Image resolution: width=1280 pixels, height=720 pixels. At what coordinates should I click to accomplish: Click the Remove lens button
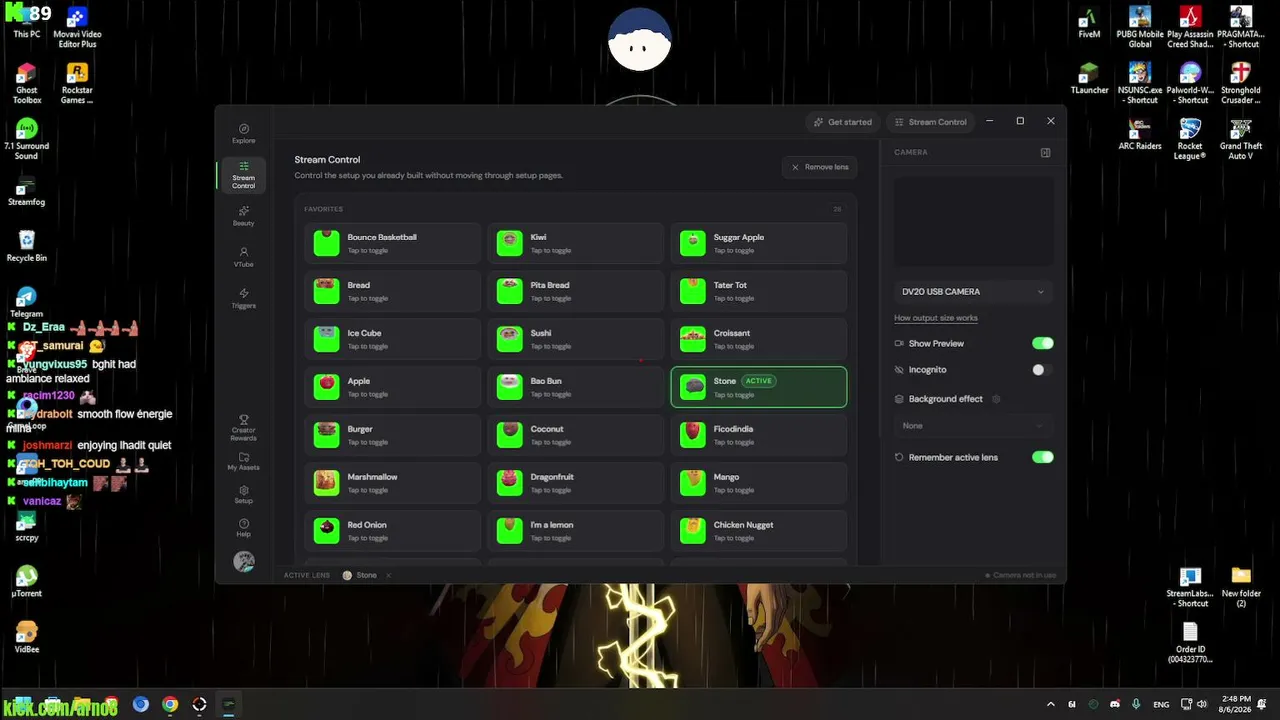(820, 167)
